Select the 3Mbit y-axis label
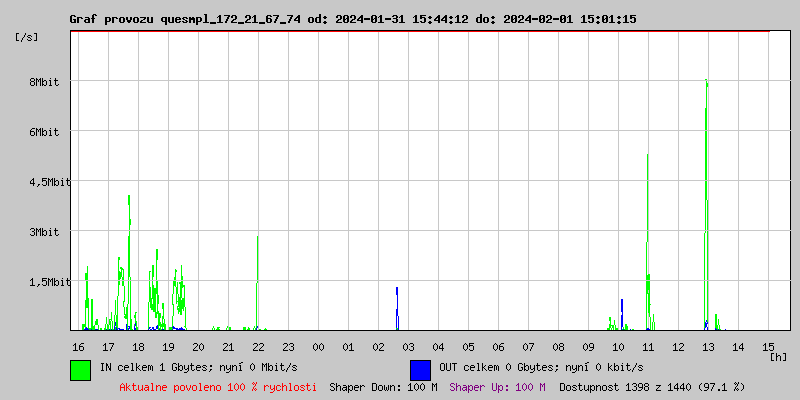The width and height of the screenshot is (800, 400). (43, 232)
